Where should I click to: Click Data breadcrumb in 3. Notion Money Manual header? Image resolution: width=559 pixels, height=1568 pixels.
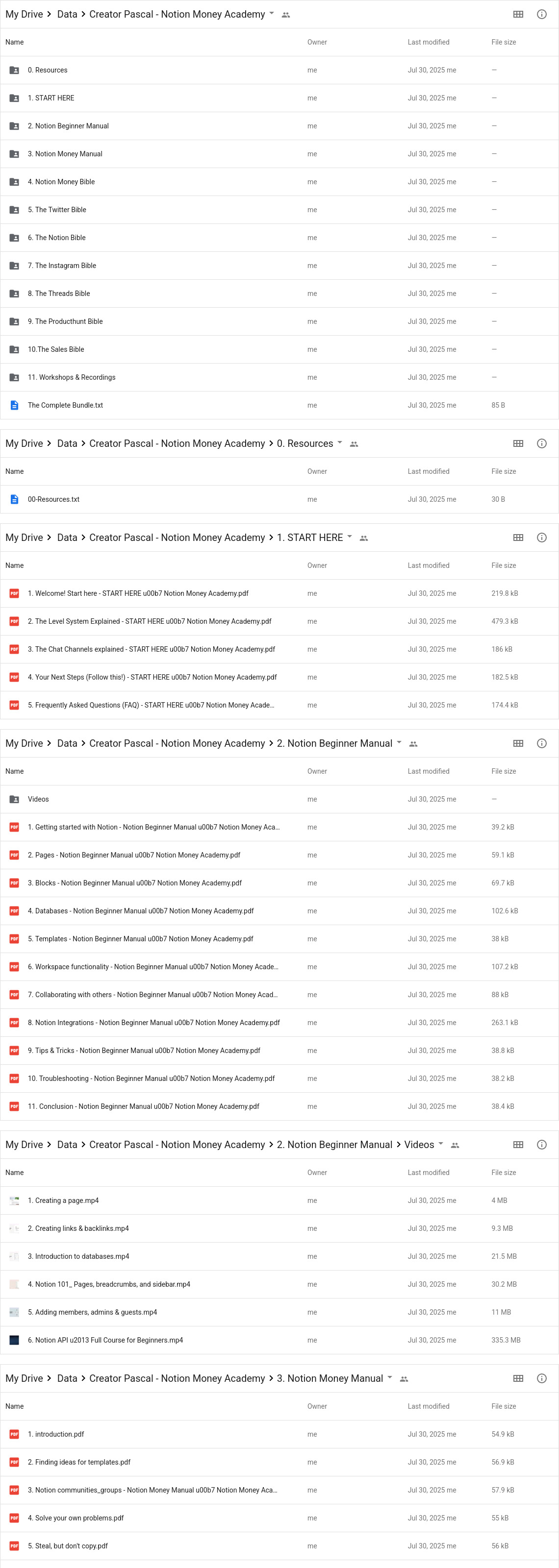(67, 1379)
